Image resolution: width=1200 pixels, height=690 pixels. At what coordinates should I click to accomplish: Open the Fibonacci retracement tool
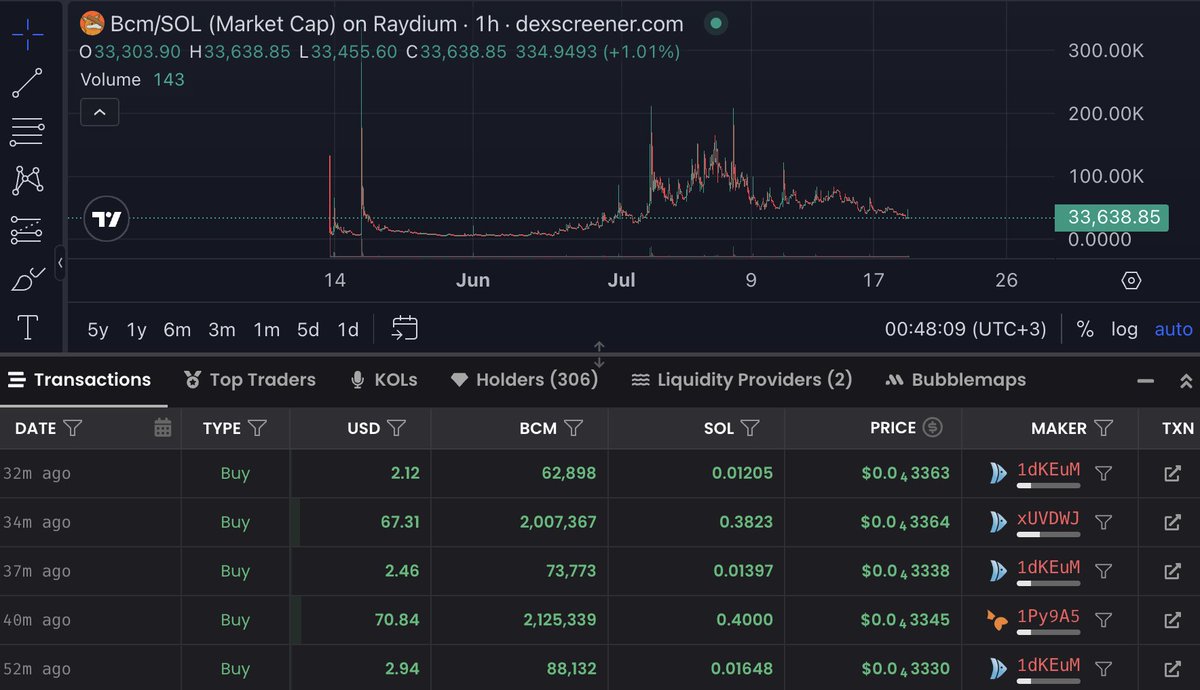[x=27, y=131]
